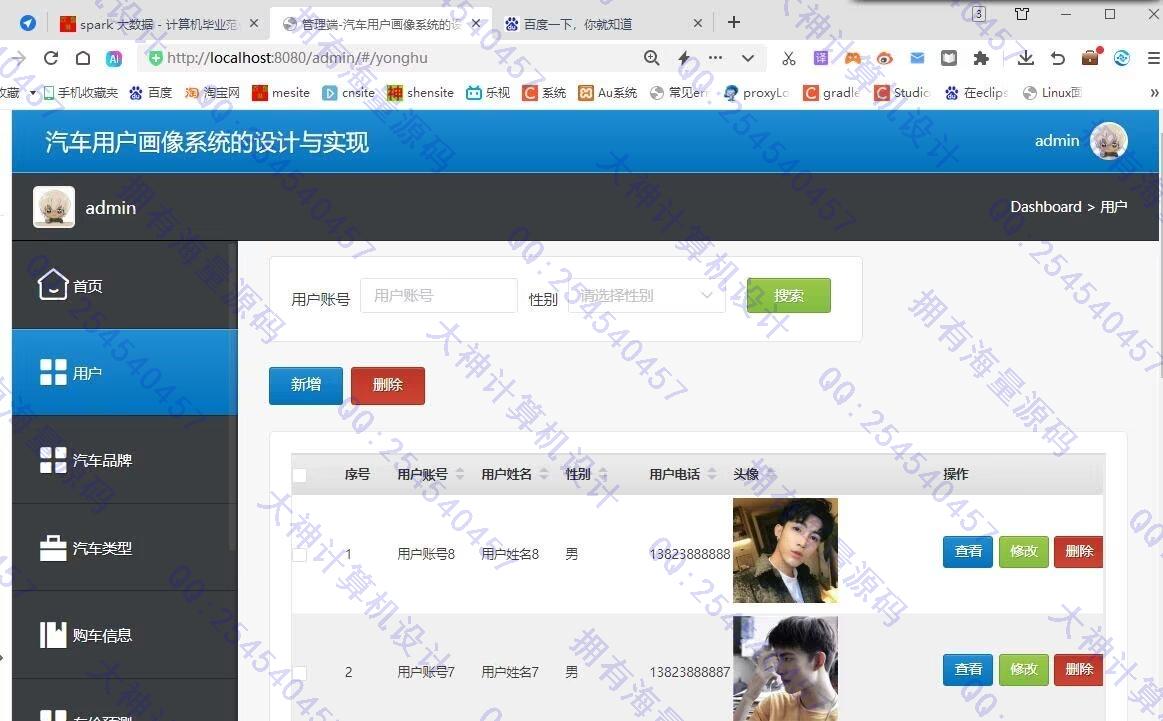Open the shensite bookmark

tap(421, 93)
